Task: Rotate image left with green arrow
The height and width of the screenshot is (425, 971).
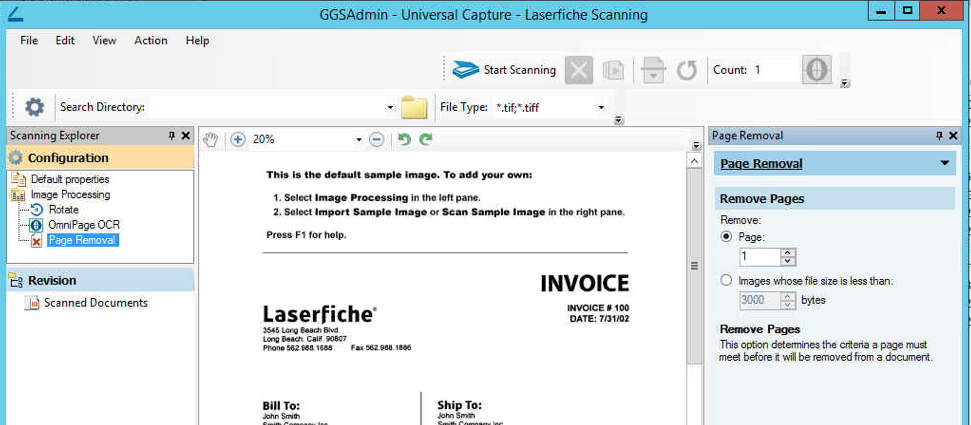Action: pyautogui.click(x=404, y=139)
